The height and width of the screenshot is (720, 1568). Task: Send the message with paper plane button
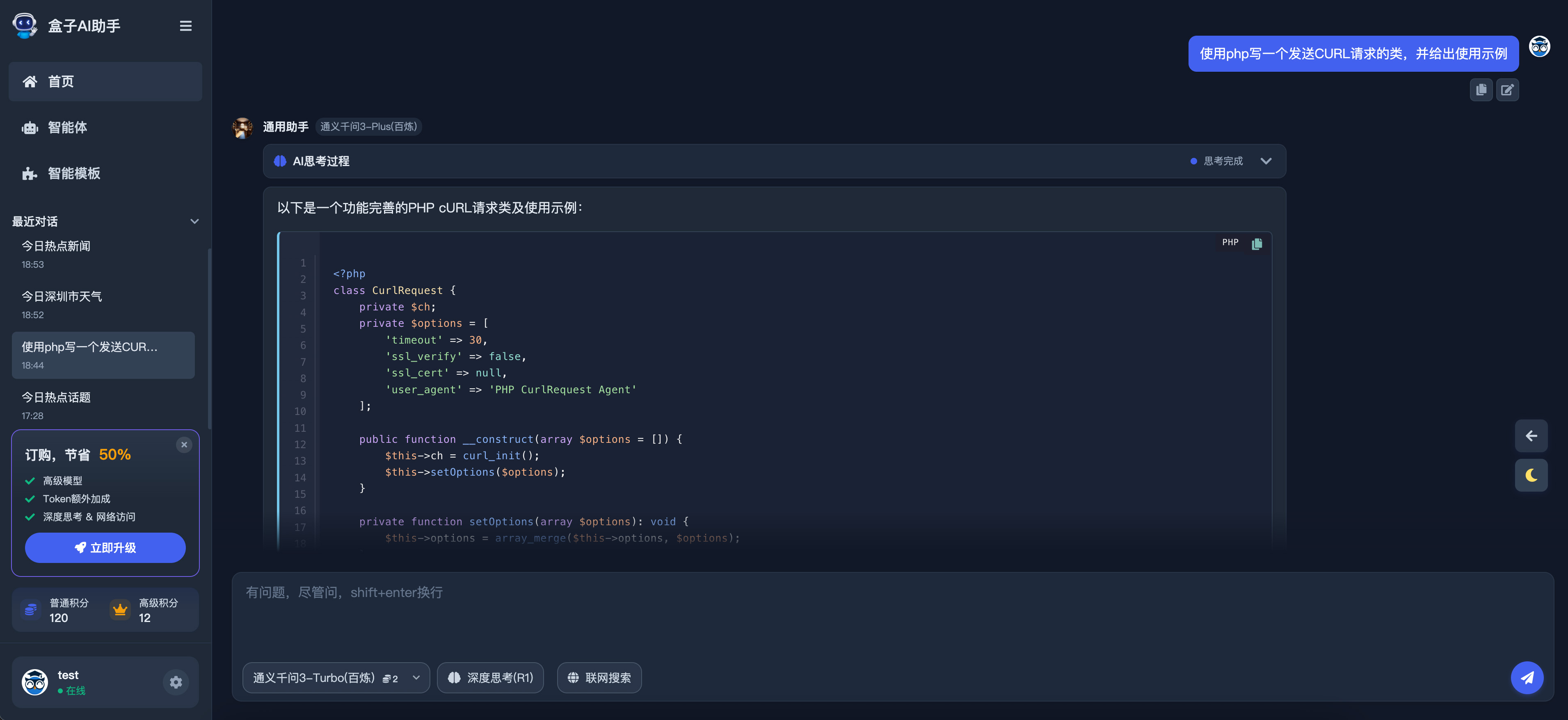coord(1527,678)
